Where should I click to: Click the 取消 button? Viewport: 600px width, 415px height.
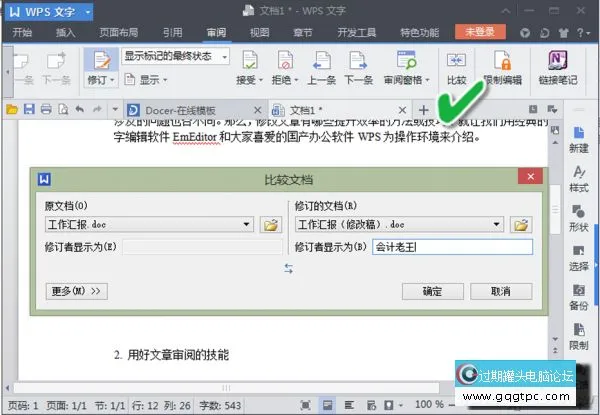[501, 291]
